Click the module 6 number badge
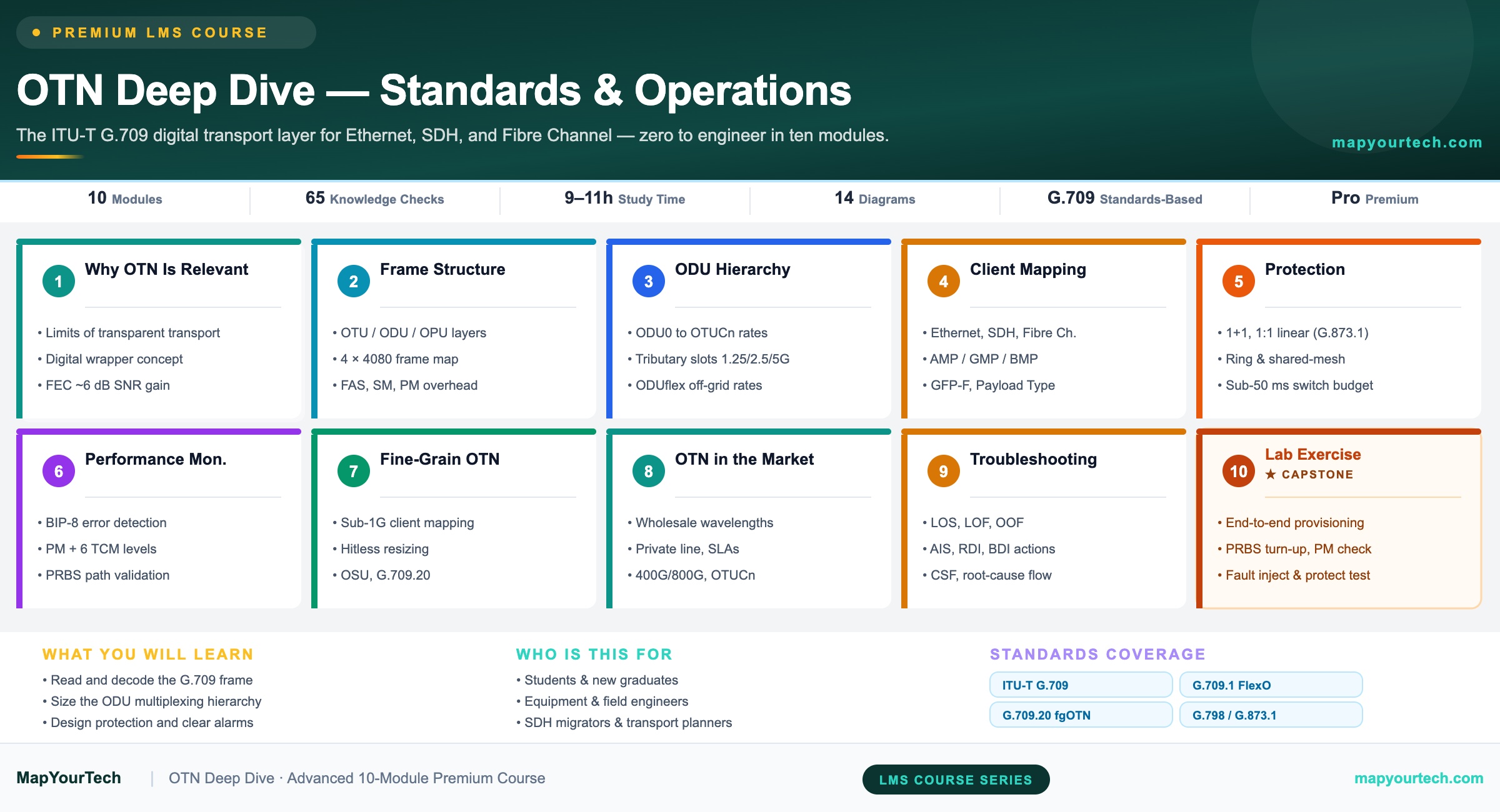The image size is (1500, 812). (59, 471)
